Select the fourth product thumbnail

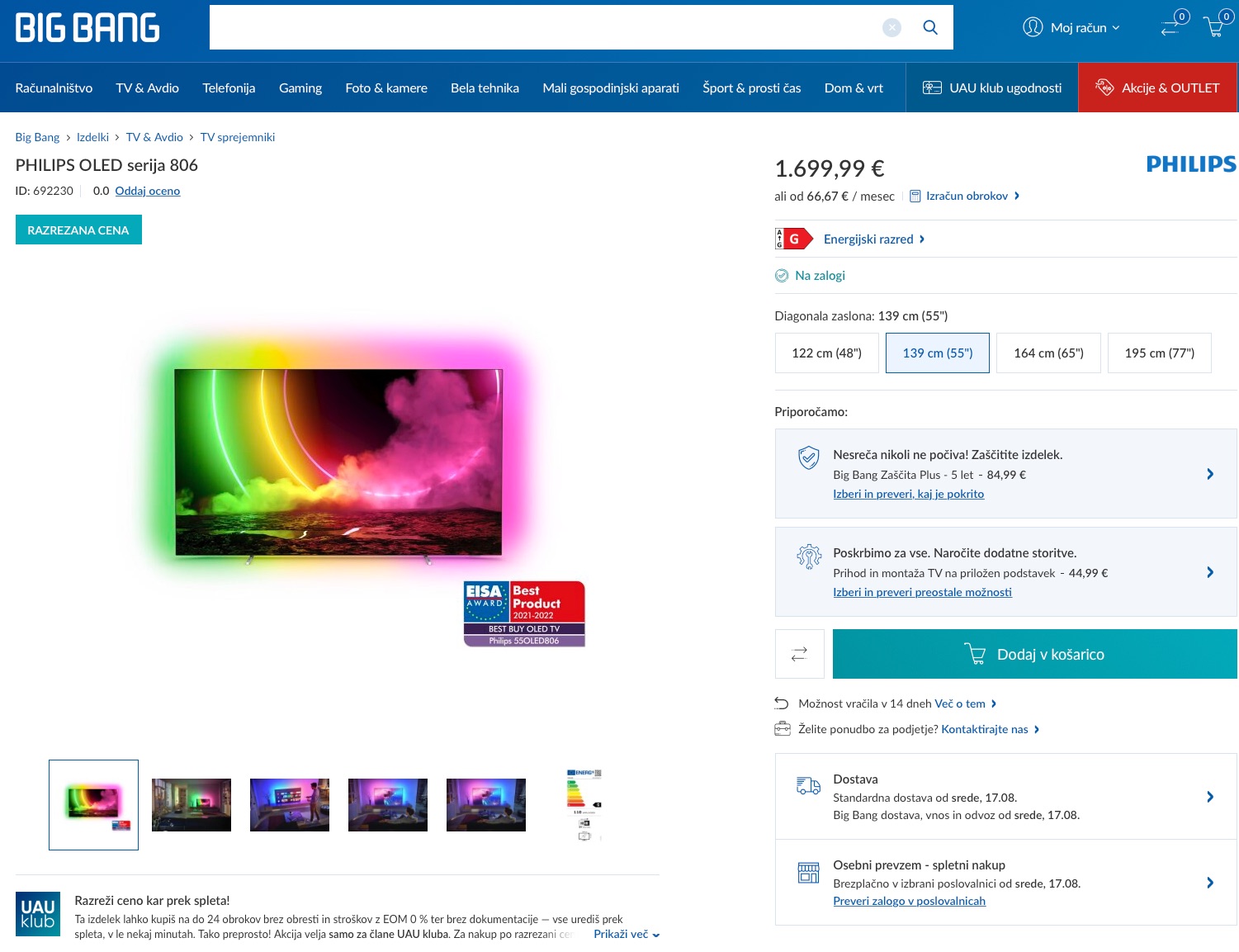tap(388, 805)
